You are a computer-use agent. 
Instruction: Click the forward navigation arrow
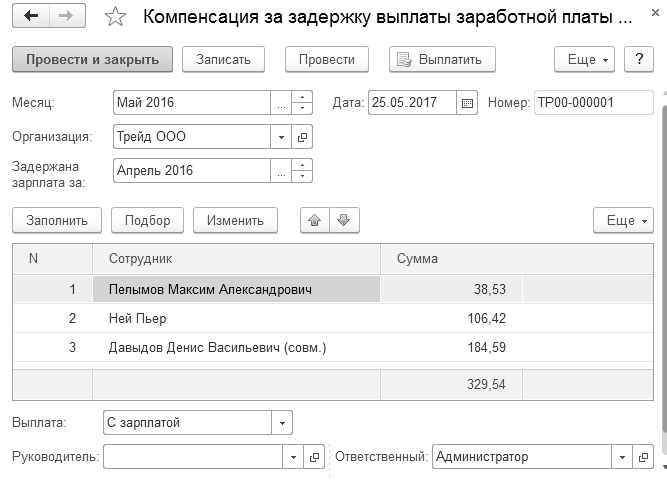click(x=66, y=17)
